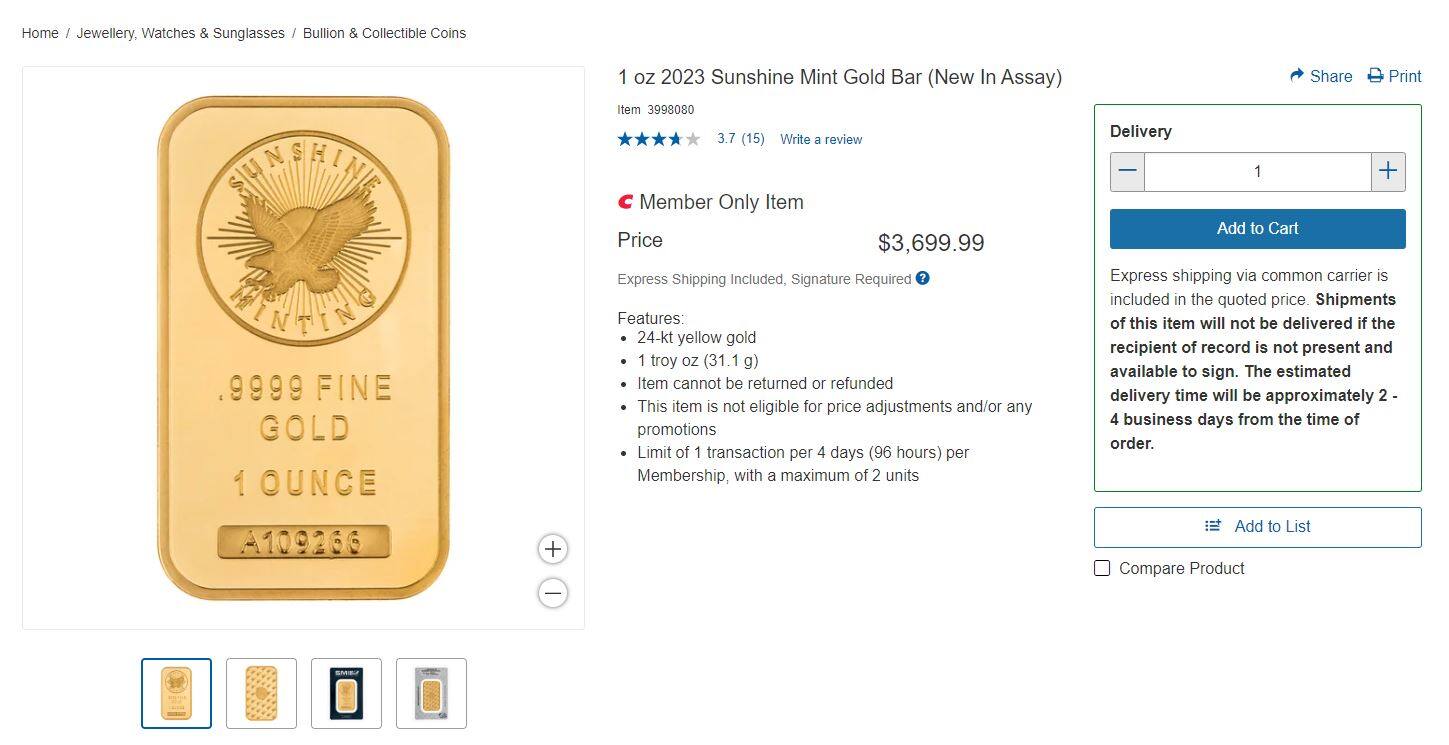Navigate to Home via breadcrumb

click(x=40, y=32)
